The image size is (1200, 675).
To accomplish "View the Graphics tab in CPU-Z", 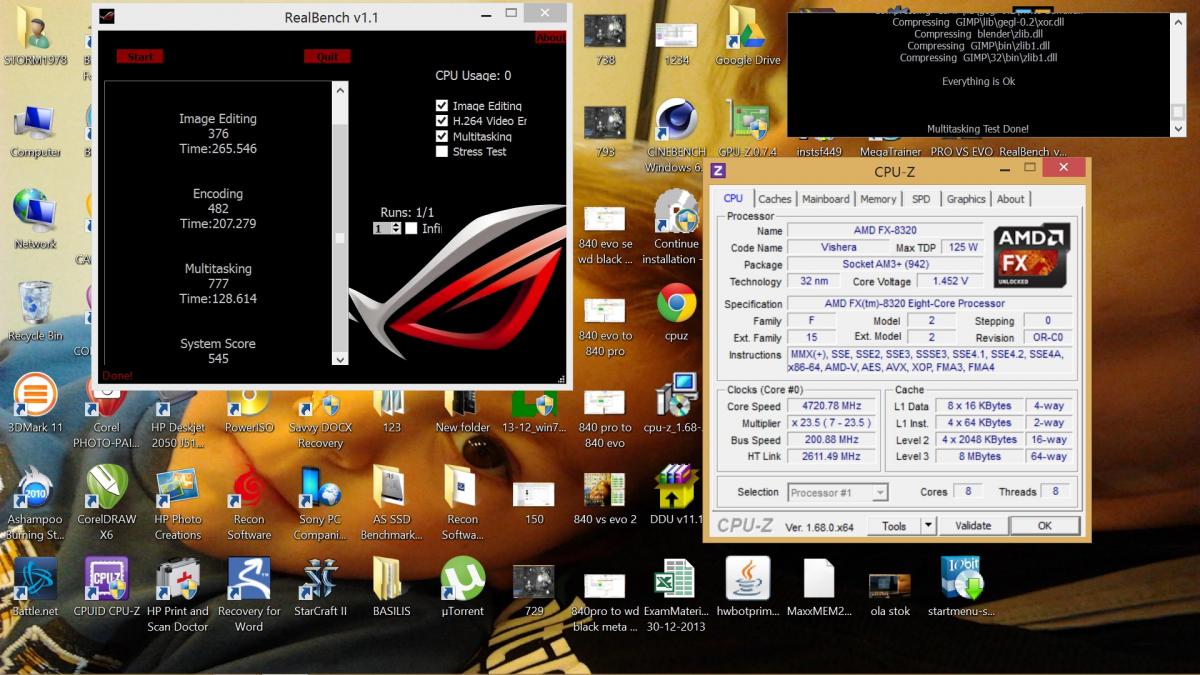I will [x=966, y=199].
